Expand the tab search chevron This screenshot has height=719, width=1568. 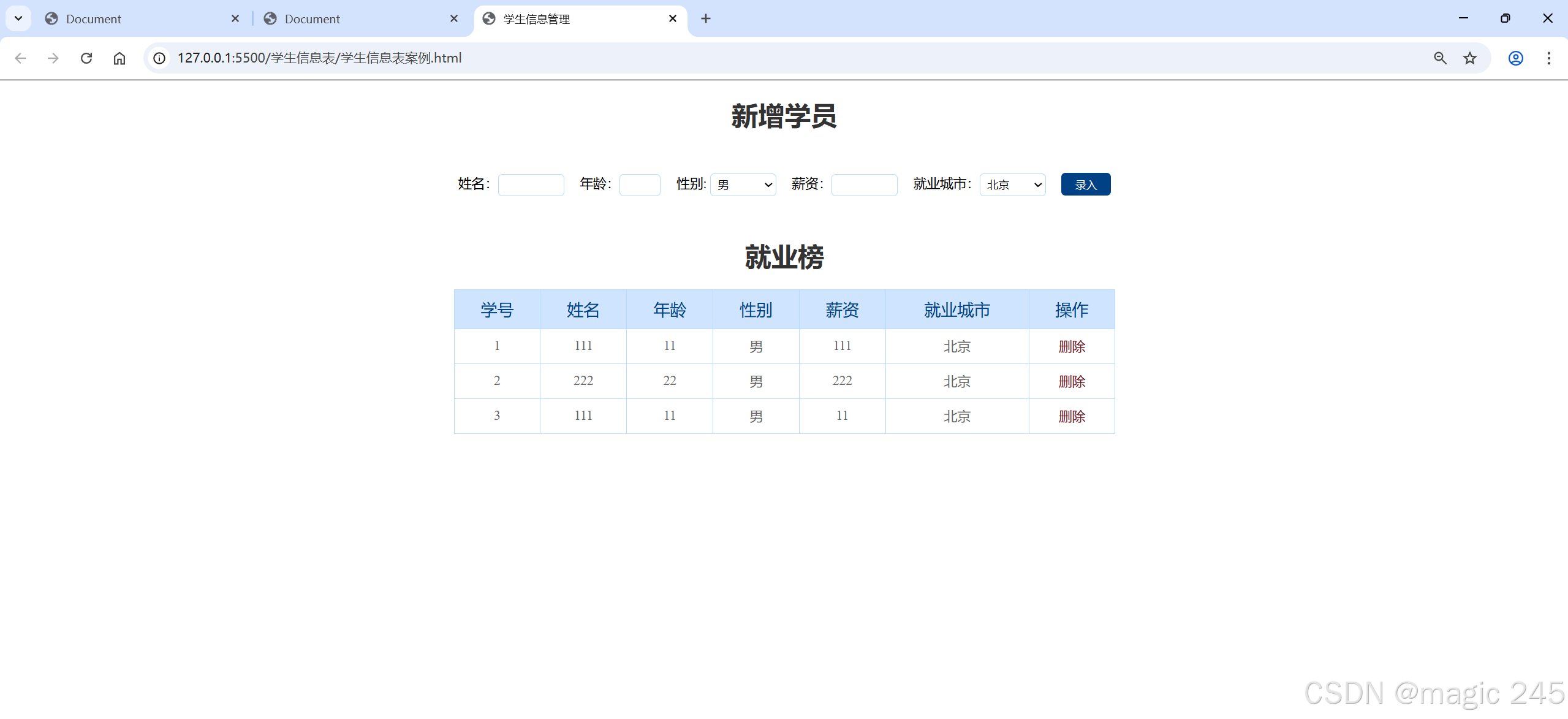pos(18,18)
